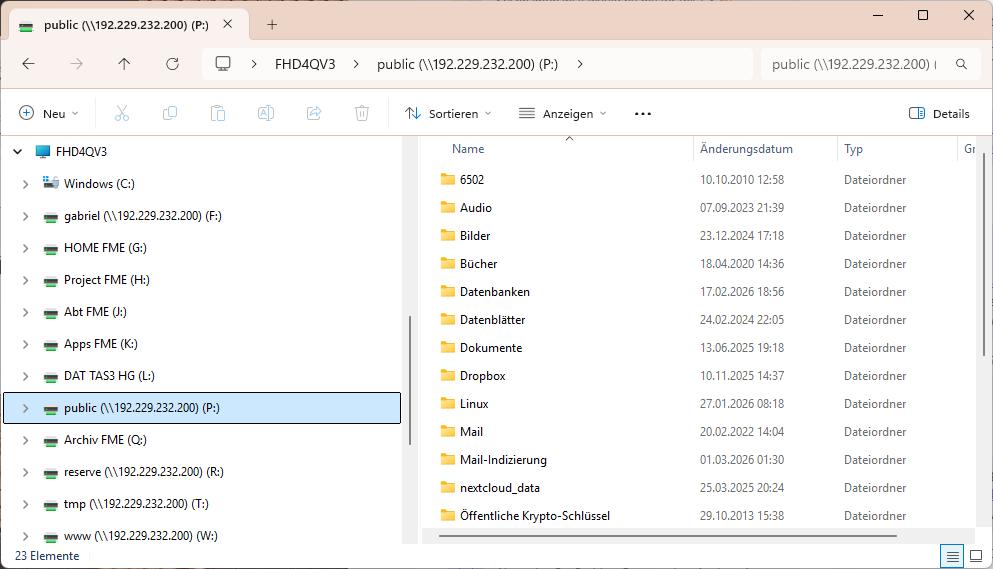993x569 pixels.
Task: Select the Dropbox folder
Action: coord(482,376)
